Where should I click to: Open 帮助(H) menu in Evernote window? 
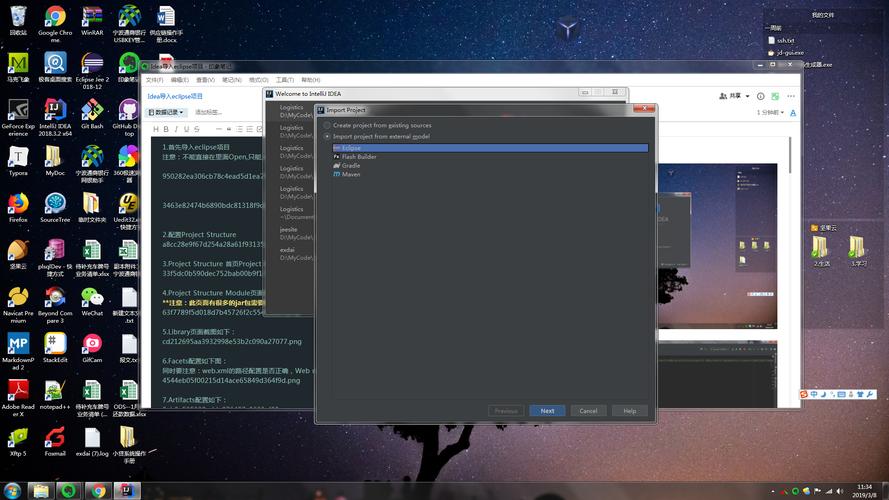(311, 80)
